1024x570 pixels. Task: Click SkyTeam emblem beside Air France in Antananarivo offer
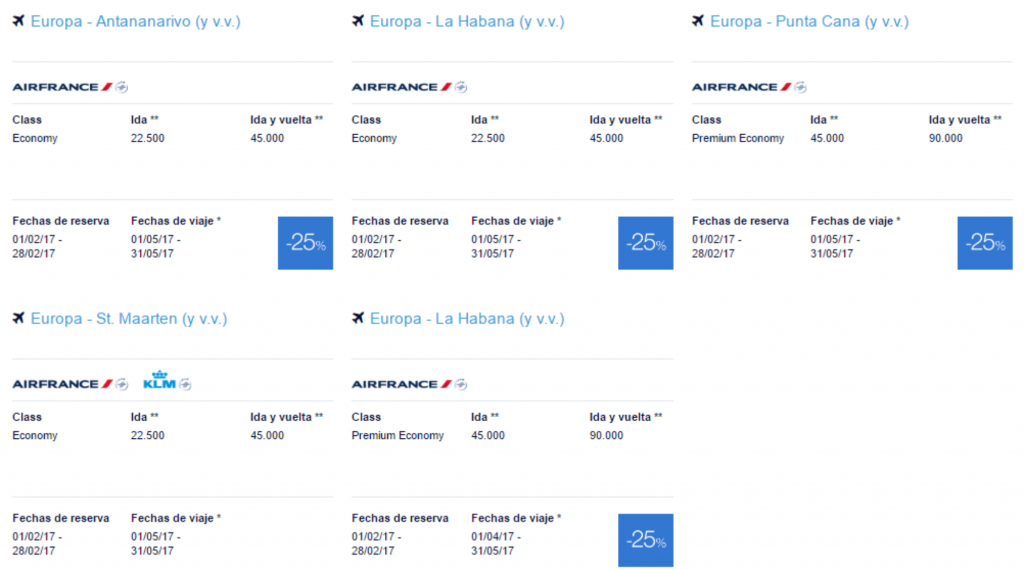pyautogui.click(x=121, y=87)
